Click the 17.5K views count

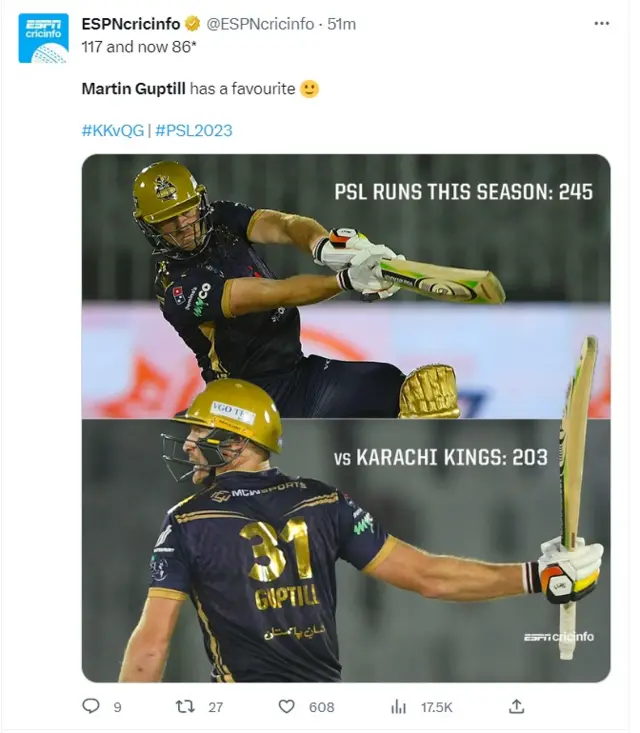coord(436,707)
